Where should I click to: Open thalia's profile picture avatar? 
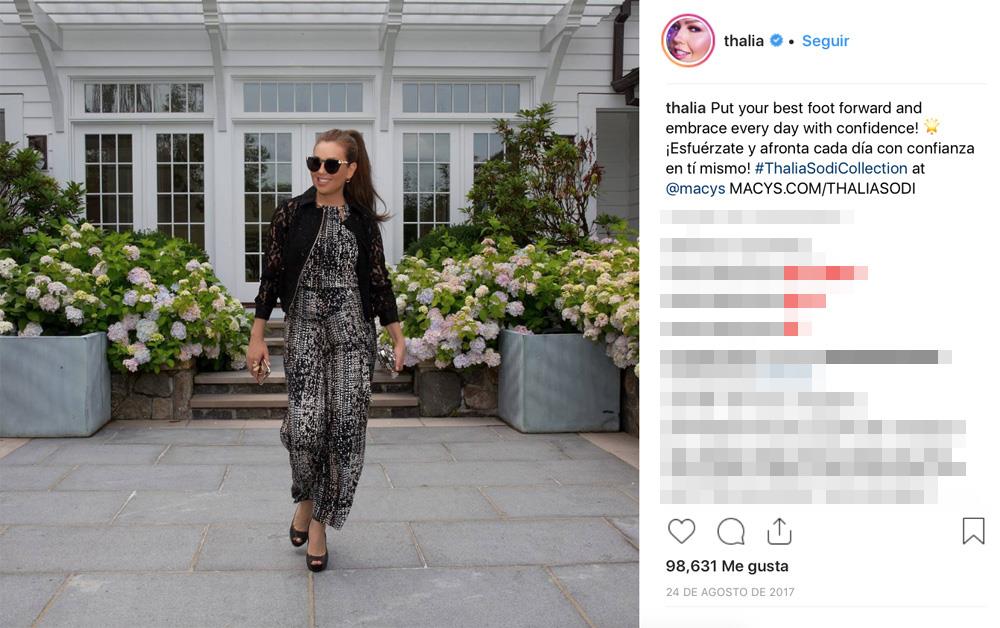pyautogui.click(x=688, y=40)
